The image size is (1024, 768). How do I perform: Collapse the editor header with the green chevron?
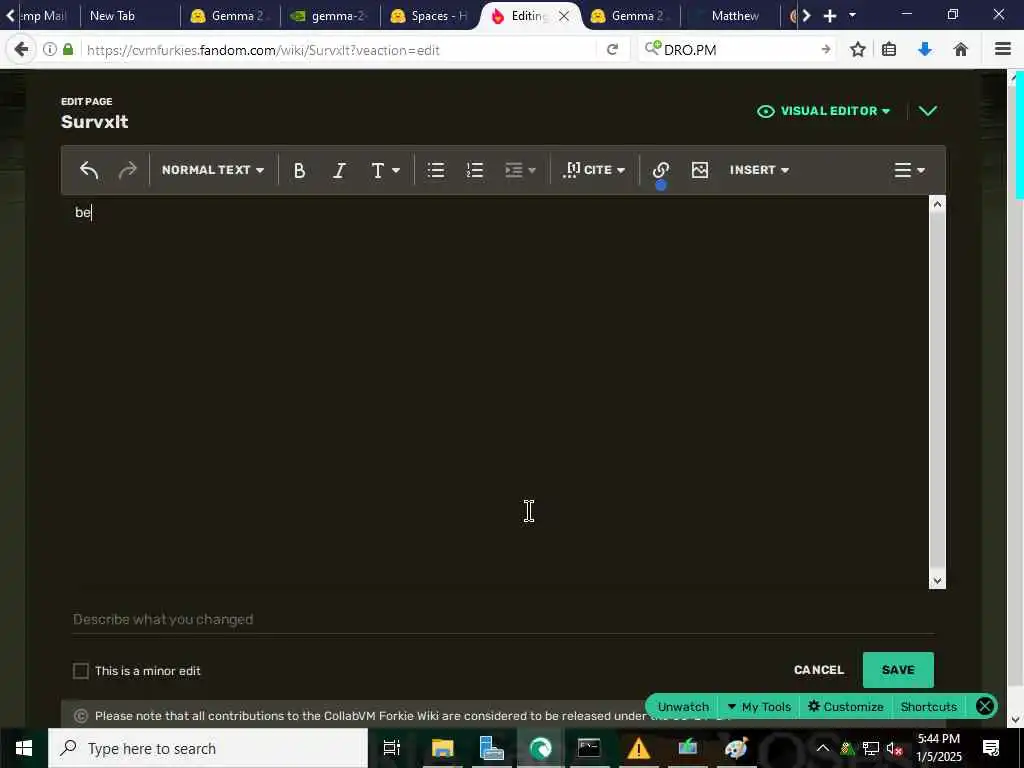[x=927, y=111]
